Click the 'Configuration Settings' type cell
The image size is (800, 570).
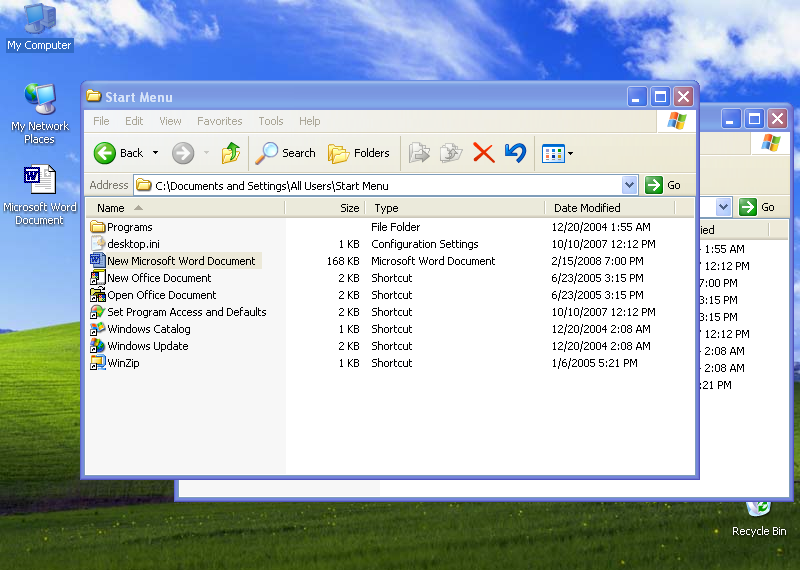point(424,244)
